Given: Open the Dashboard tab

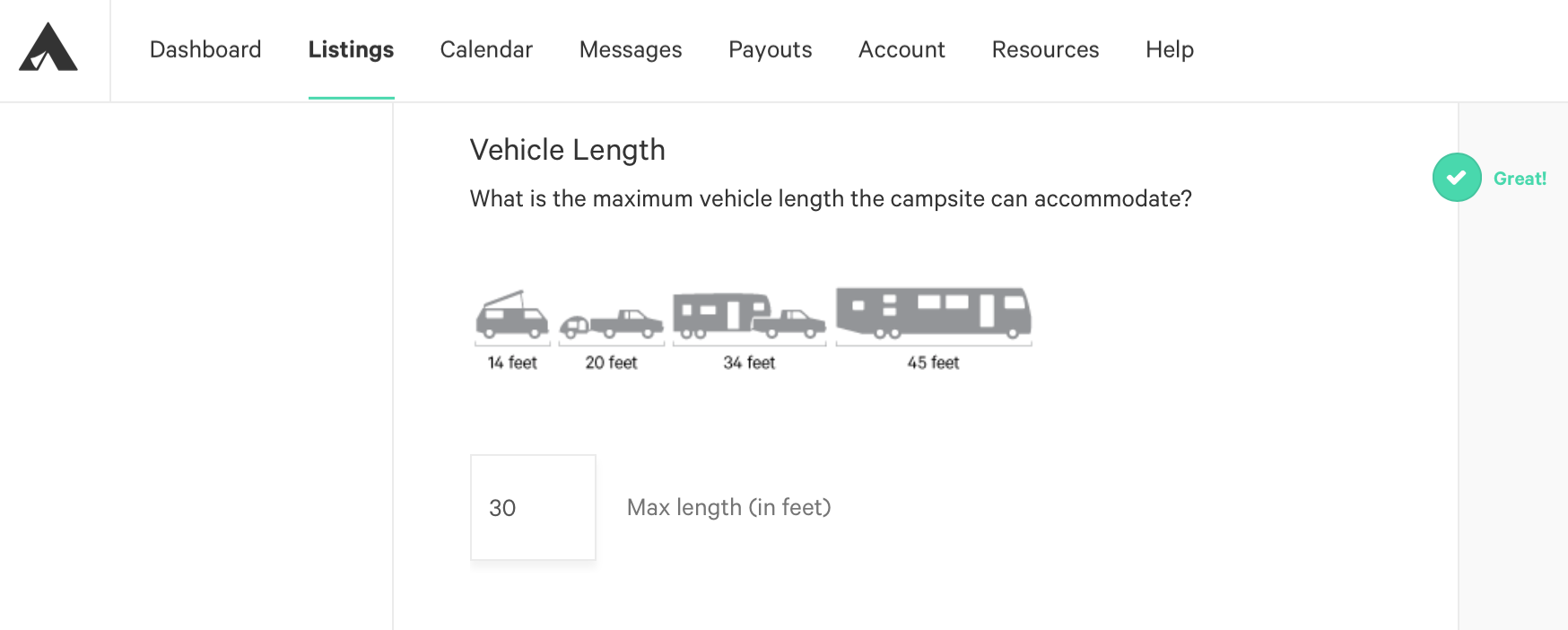Looking at the screenshot, I should click(205, 49).
